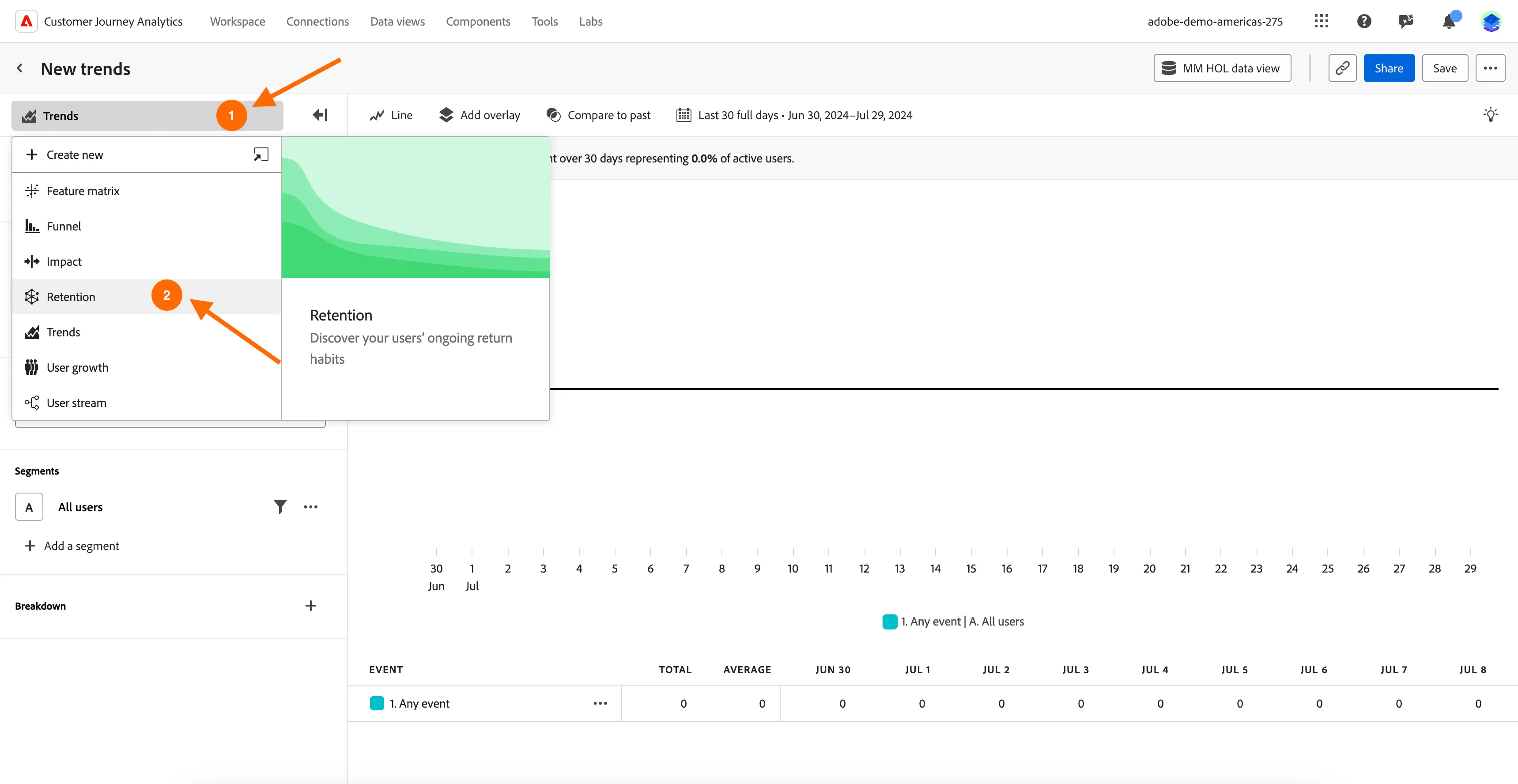This screenshot has height=784, width=1518.
Task: Click the teal swatch in the Any event table row
Action: coord(377,703)
